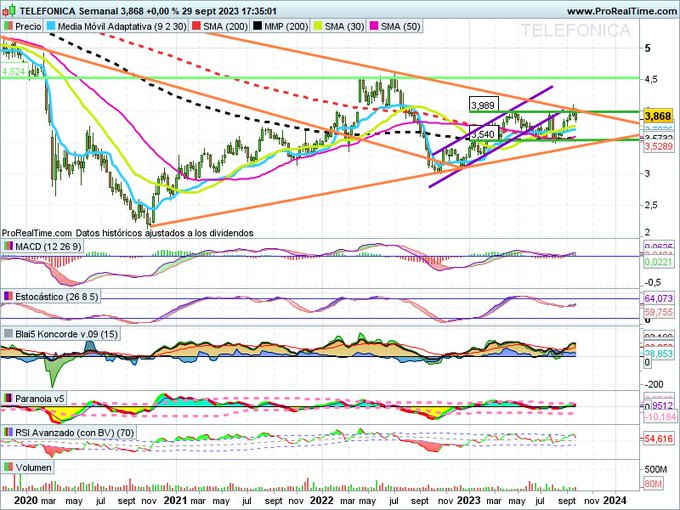Select the SMA (30) legend label
This screenshot has height=510, width=680.
(344, 26)
